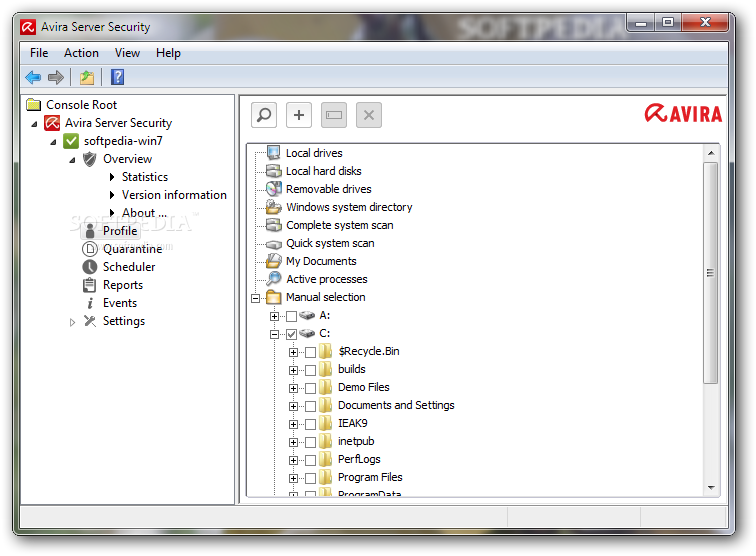Click the magnifier Scan profile button

click(264, 115)
